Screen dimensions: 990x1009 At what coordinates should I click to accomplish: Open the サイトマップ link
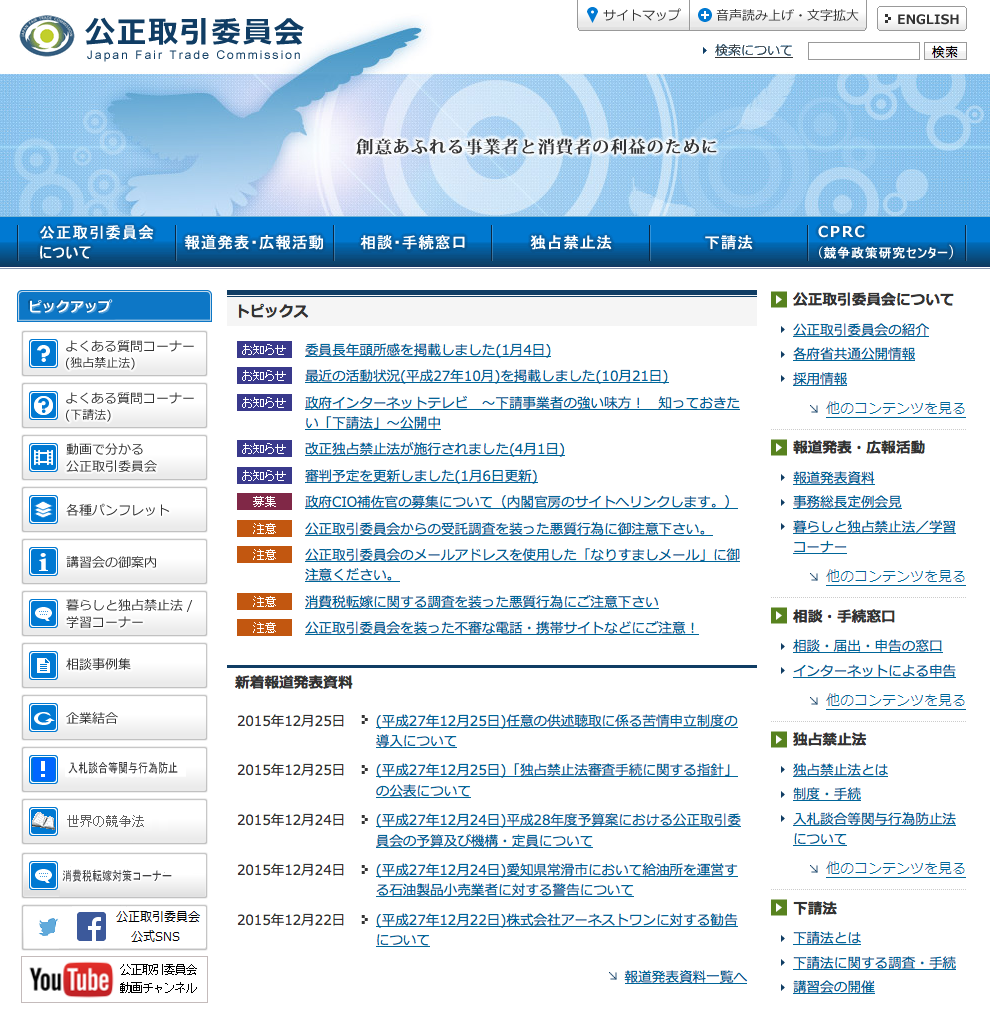point(633,15)
